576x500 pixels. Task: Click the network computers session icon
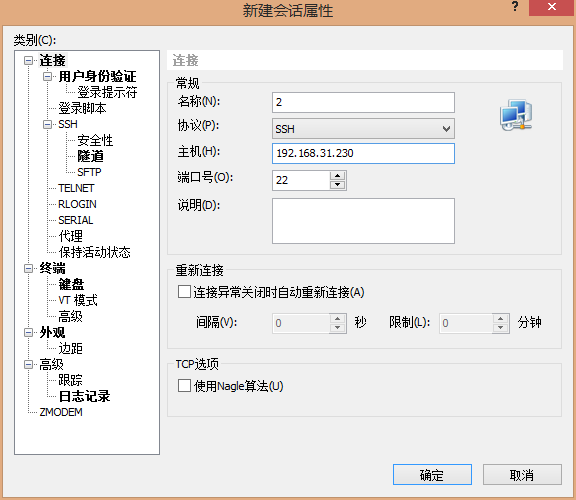click(x=516, y=115)
